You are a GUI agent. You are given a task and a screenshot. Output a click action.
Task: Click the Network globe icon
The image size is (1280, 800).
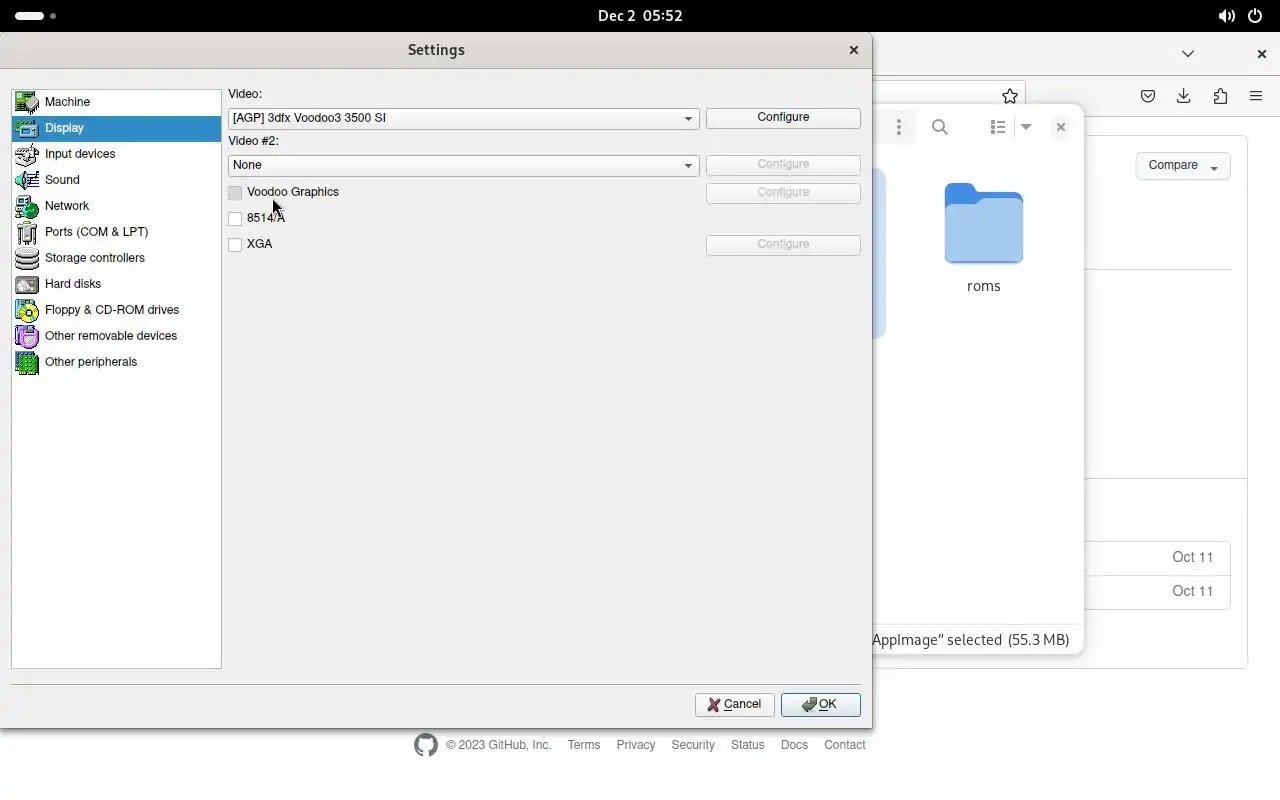(x=27, y=206)
